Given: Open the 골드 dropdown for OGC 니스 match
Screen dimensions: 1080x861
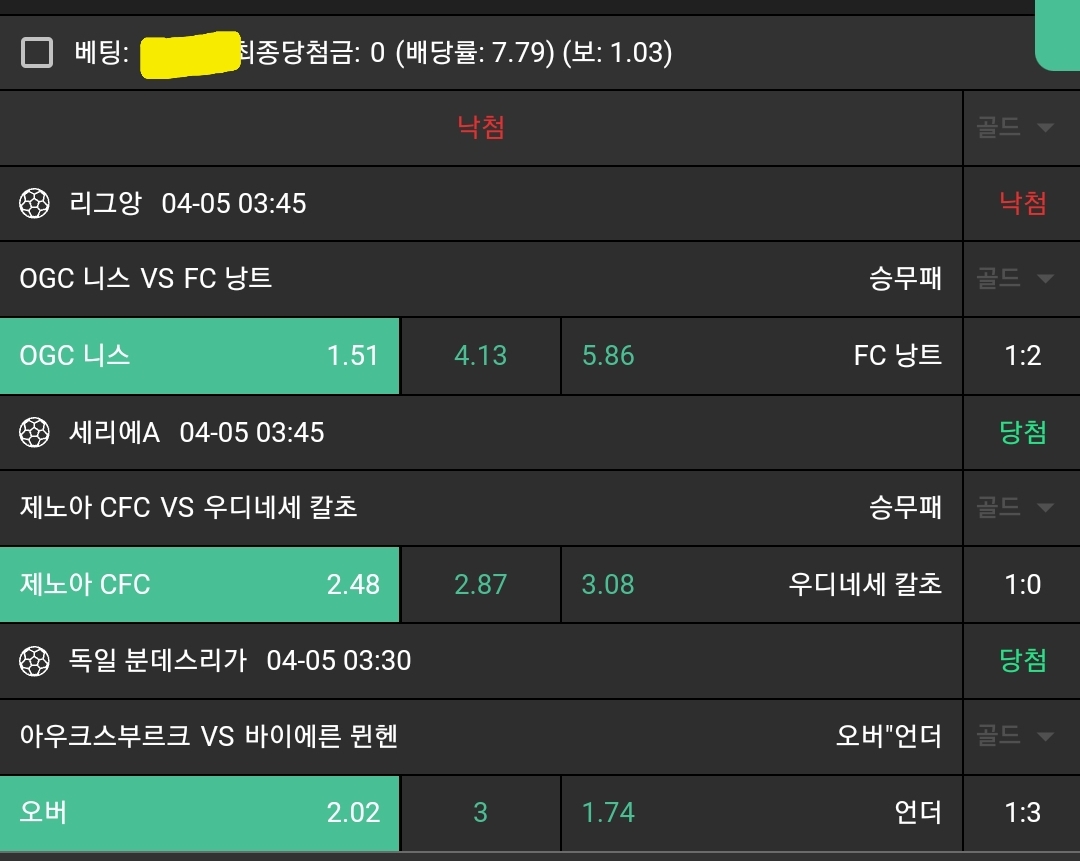Looking at the screenshot, I should click(1016, 278).
